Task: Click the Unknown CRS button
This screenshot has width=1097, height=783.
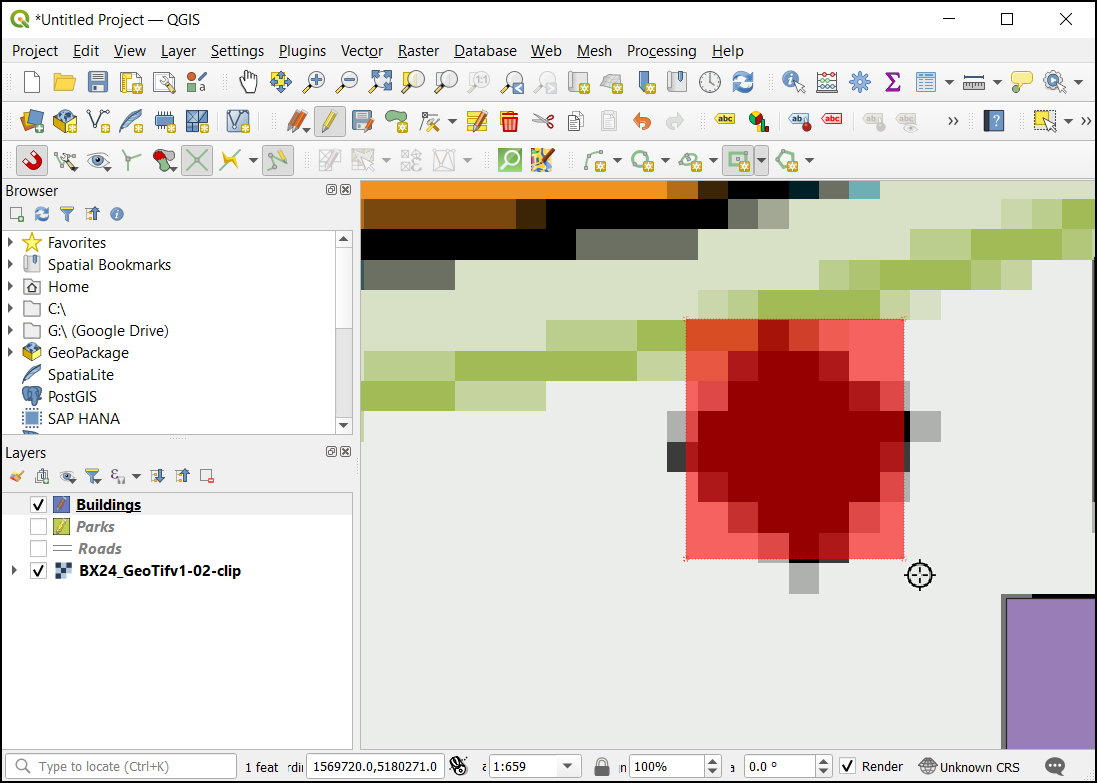Action: point(969,767)
